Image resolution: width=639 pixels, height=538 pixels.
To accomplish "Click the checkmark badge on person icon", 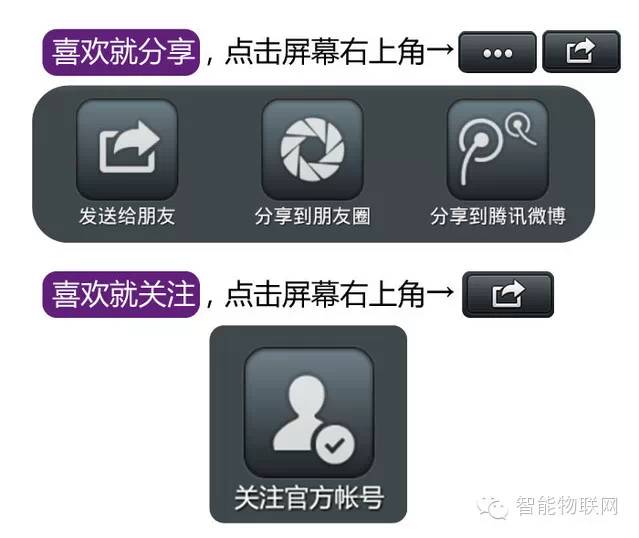I will click(335, 444).
